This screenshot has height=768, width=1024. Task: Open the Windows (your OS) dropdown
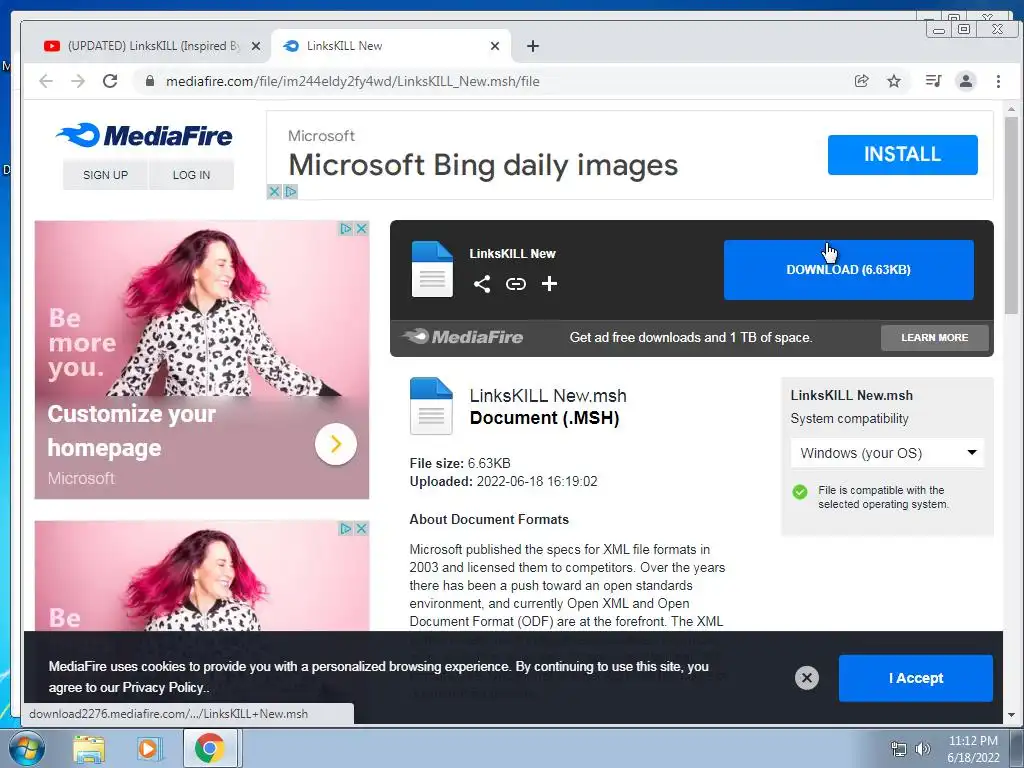[x=888, y=453]
